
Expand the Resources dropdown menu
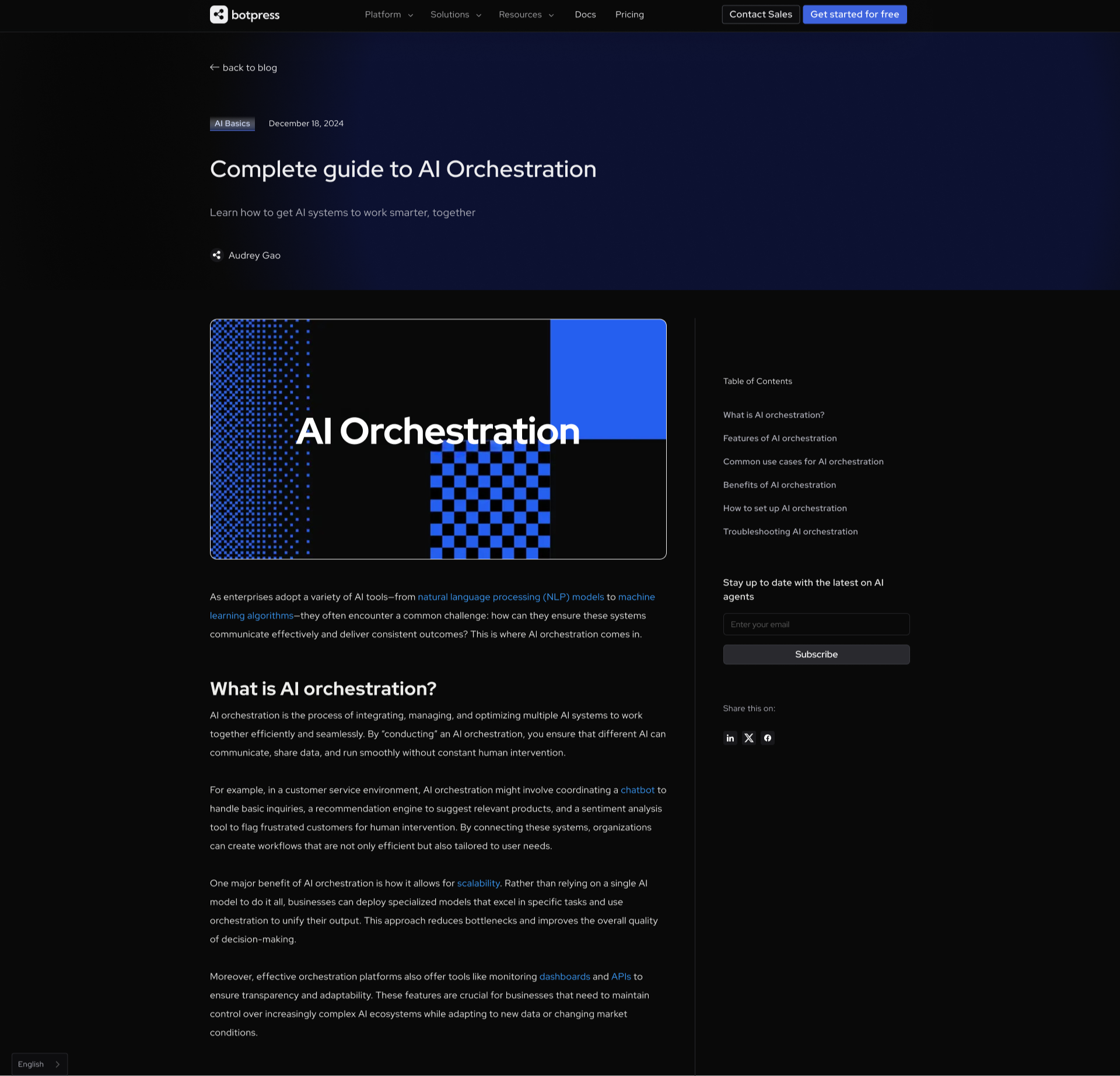tap(526, 15)
